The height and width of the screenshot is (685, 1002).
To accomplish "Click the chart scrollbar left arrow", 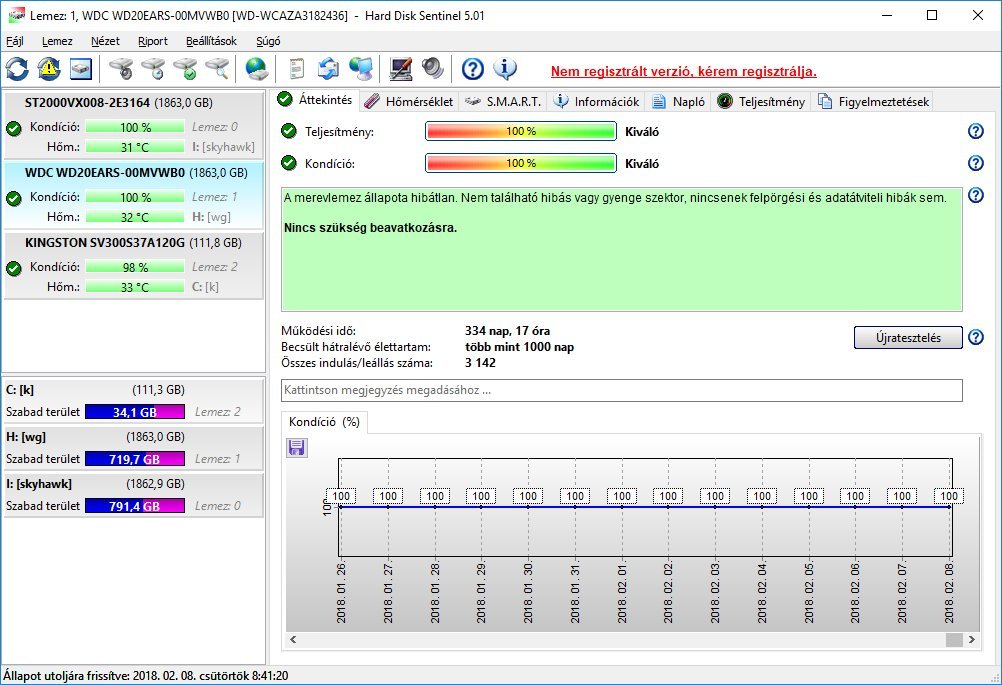I will (293, 639).
